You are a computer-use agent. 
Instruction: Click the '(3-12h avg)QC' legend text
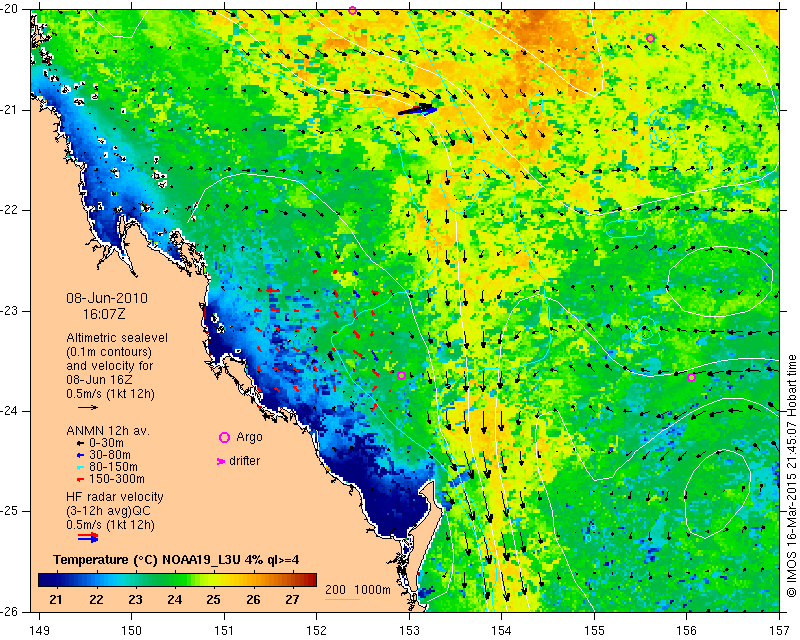[108, 511]
